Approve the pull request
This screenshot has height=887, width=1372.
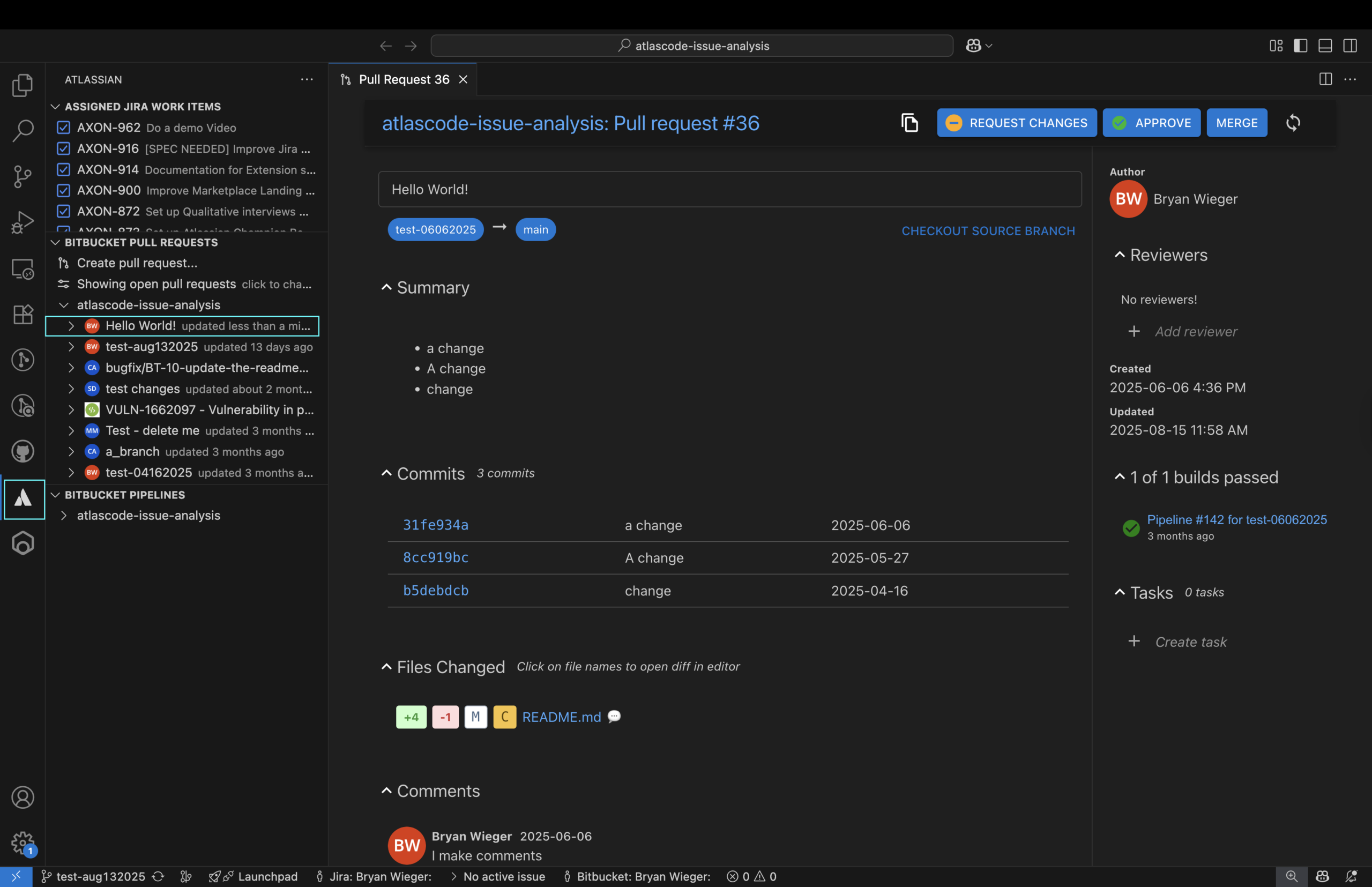click(1151, 123)
